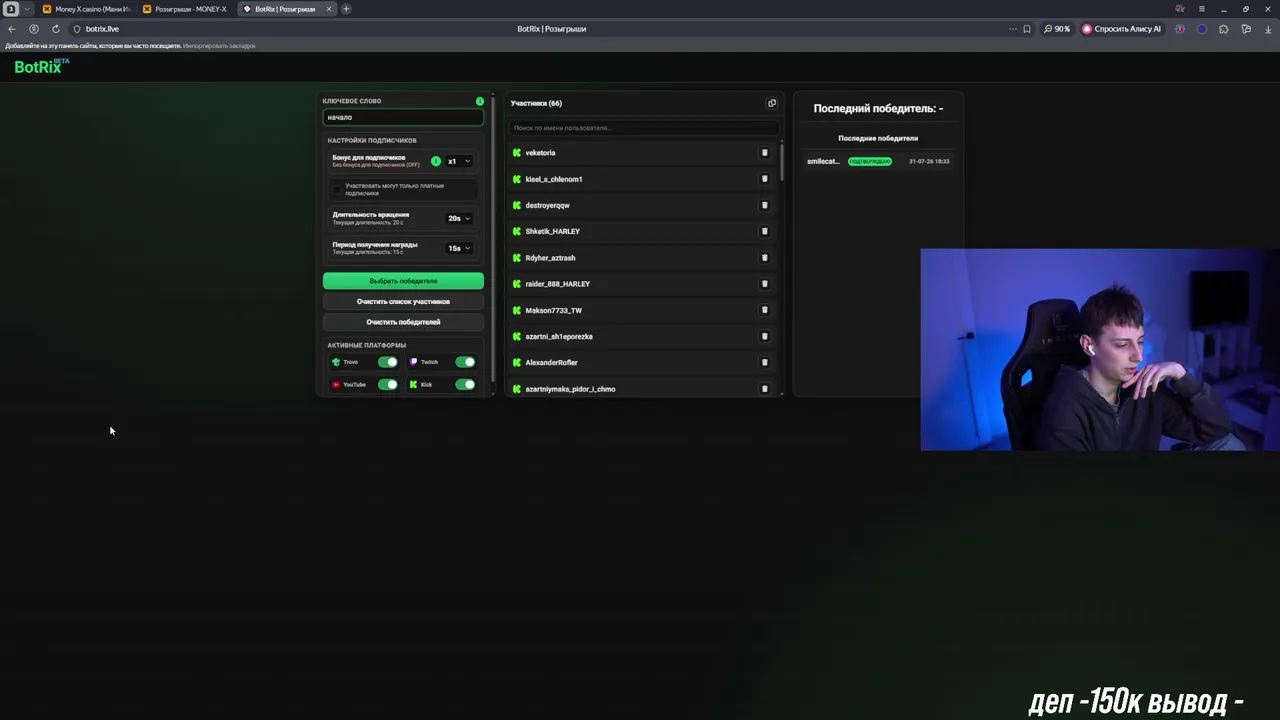Click the participants list scrollbar
The height and width of the screenshot is (720, 1280).
(782, 160)
